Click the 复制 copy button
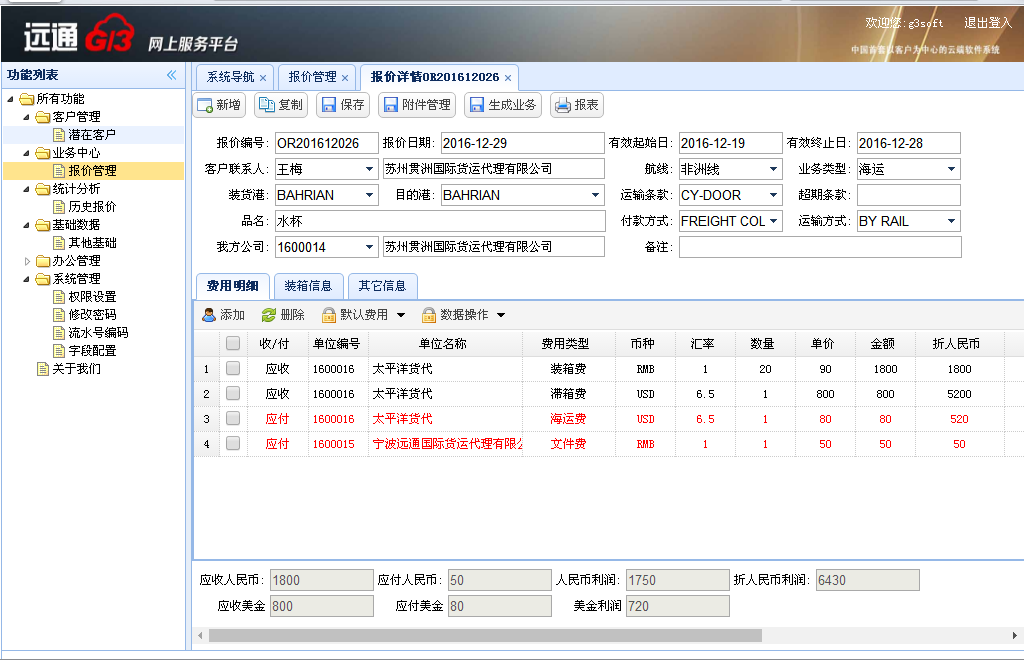 tap(281, 105)
